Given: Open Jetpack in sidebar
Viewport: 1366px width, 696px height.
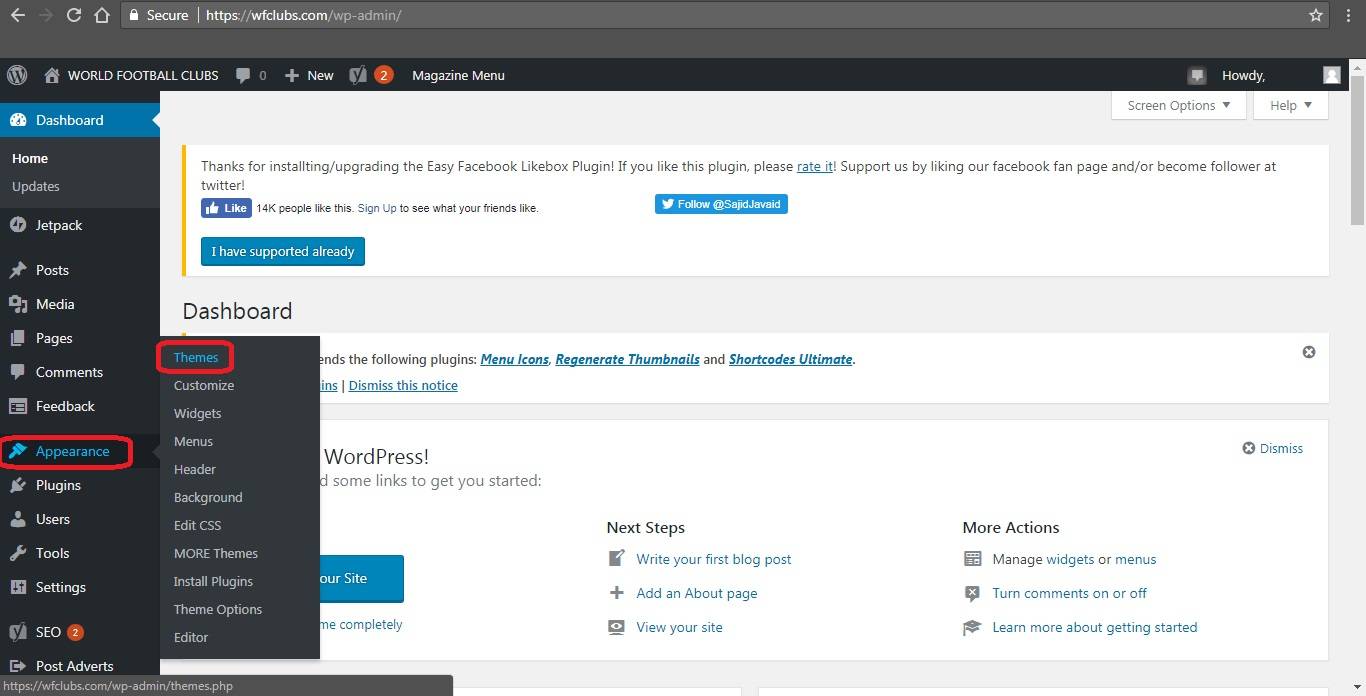Looking at the screenshot, I should coord(80,225).
